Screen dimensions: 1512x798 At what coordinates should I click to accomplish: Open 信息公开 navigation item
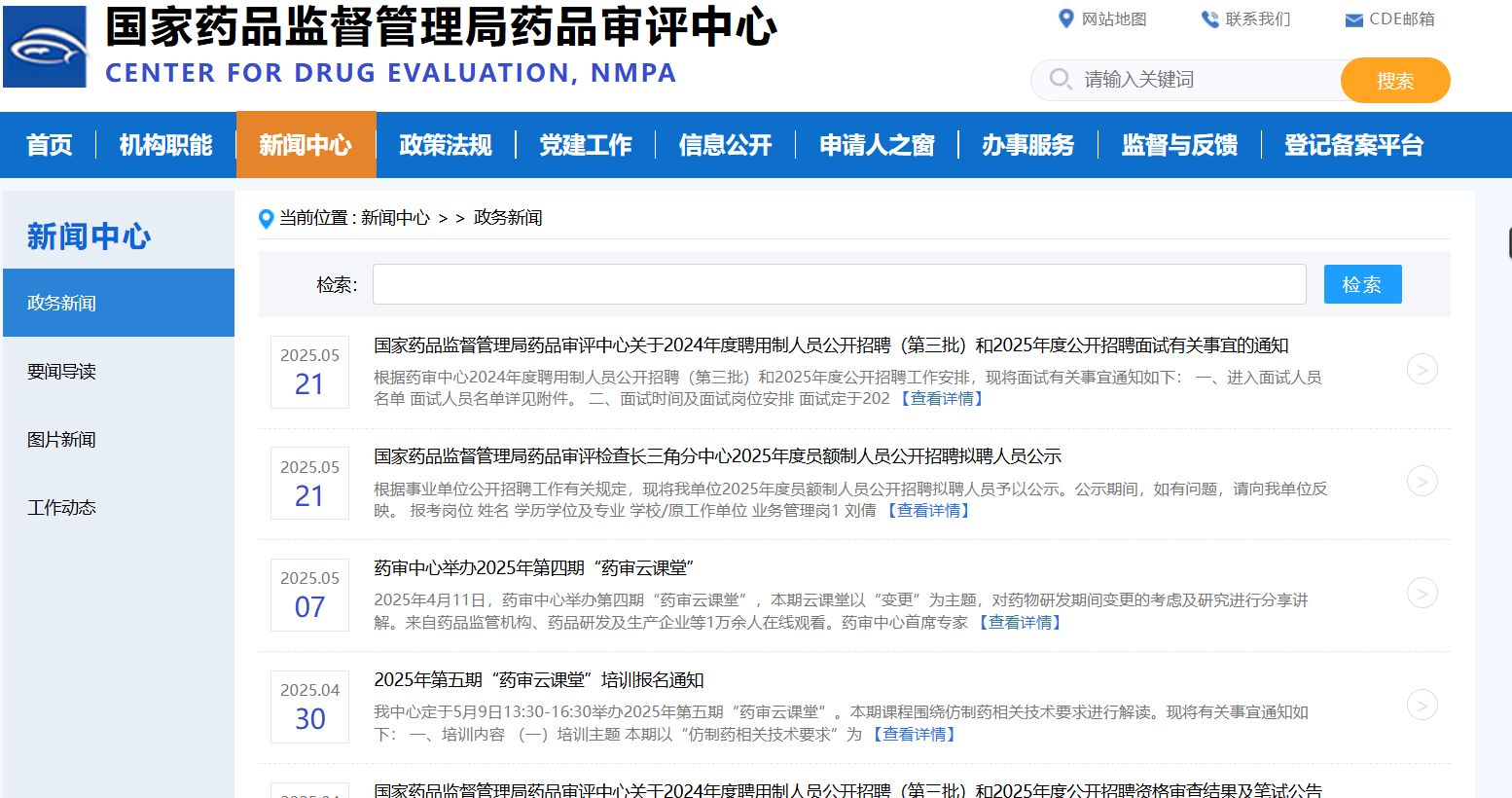coord(726,145)
